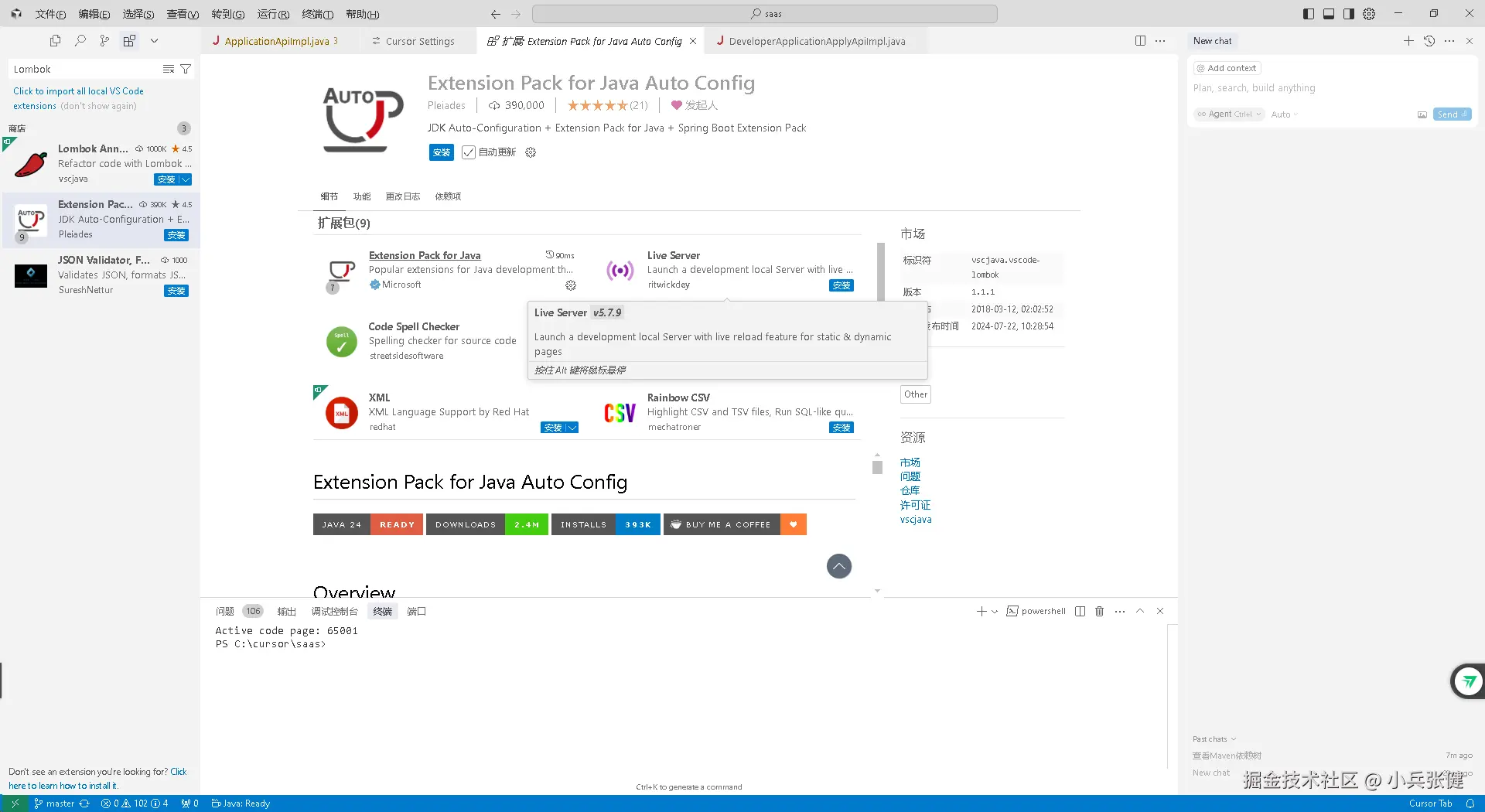1485x812 pixels.
Task: Open notifications bell in status bar
Action: [x=1470, y=803]
